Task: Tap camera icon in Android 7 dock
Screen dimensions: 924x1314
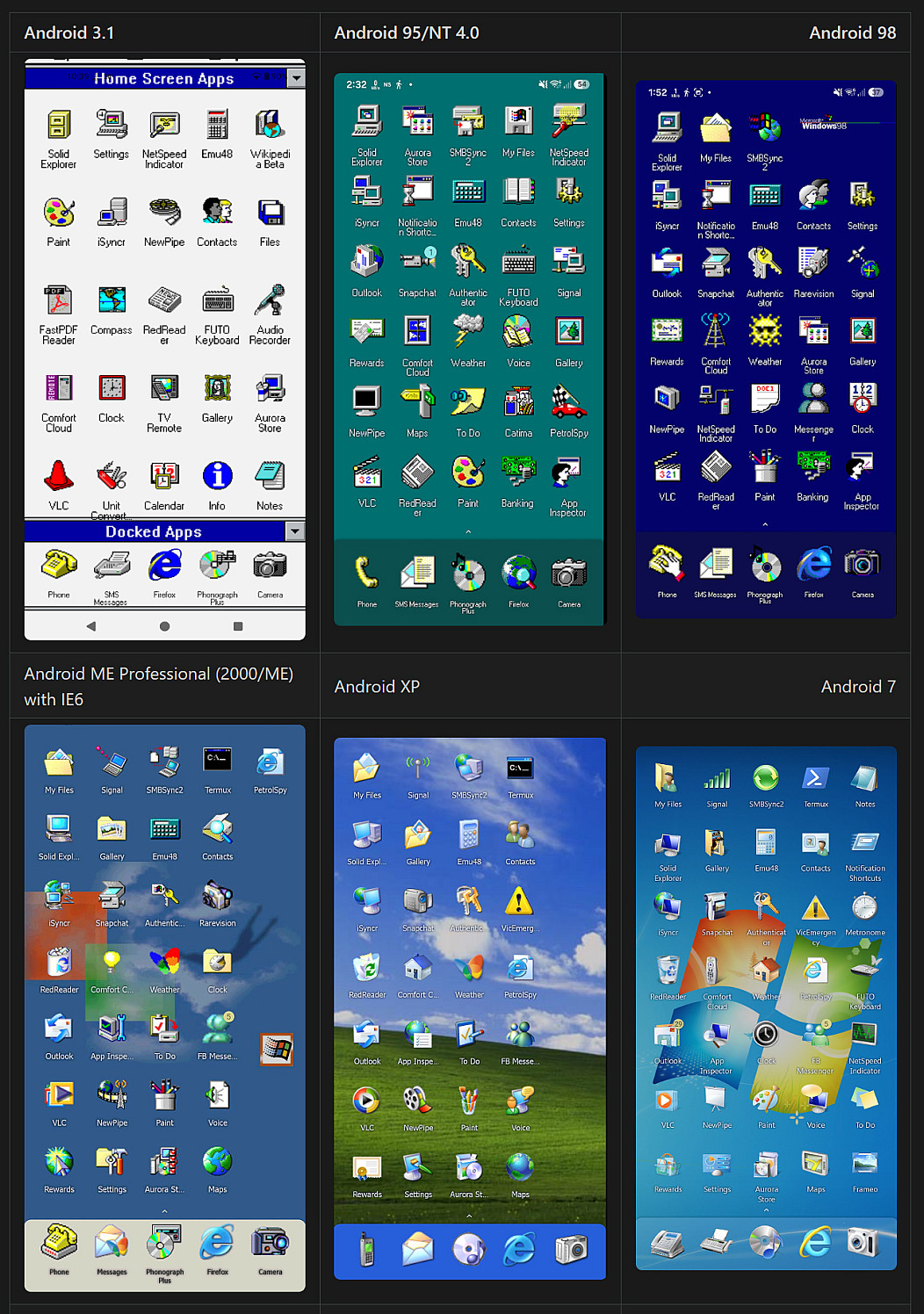Action: click(863, 1241)
